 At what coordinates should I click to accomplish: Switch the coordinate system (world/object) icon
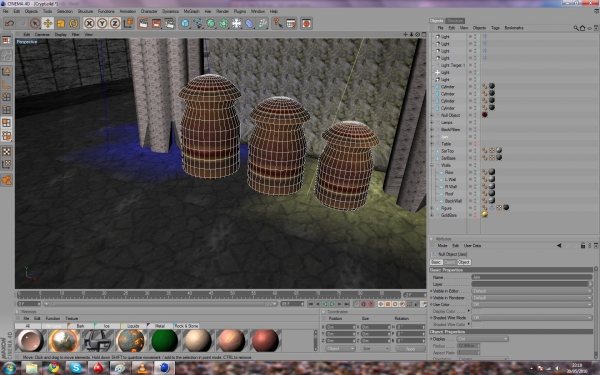coord(128,23)
